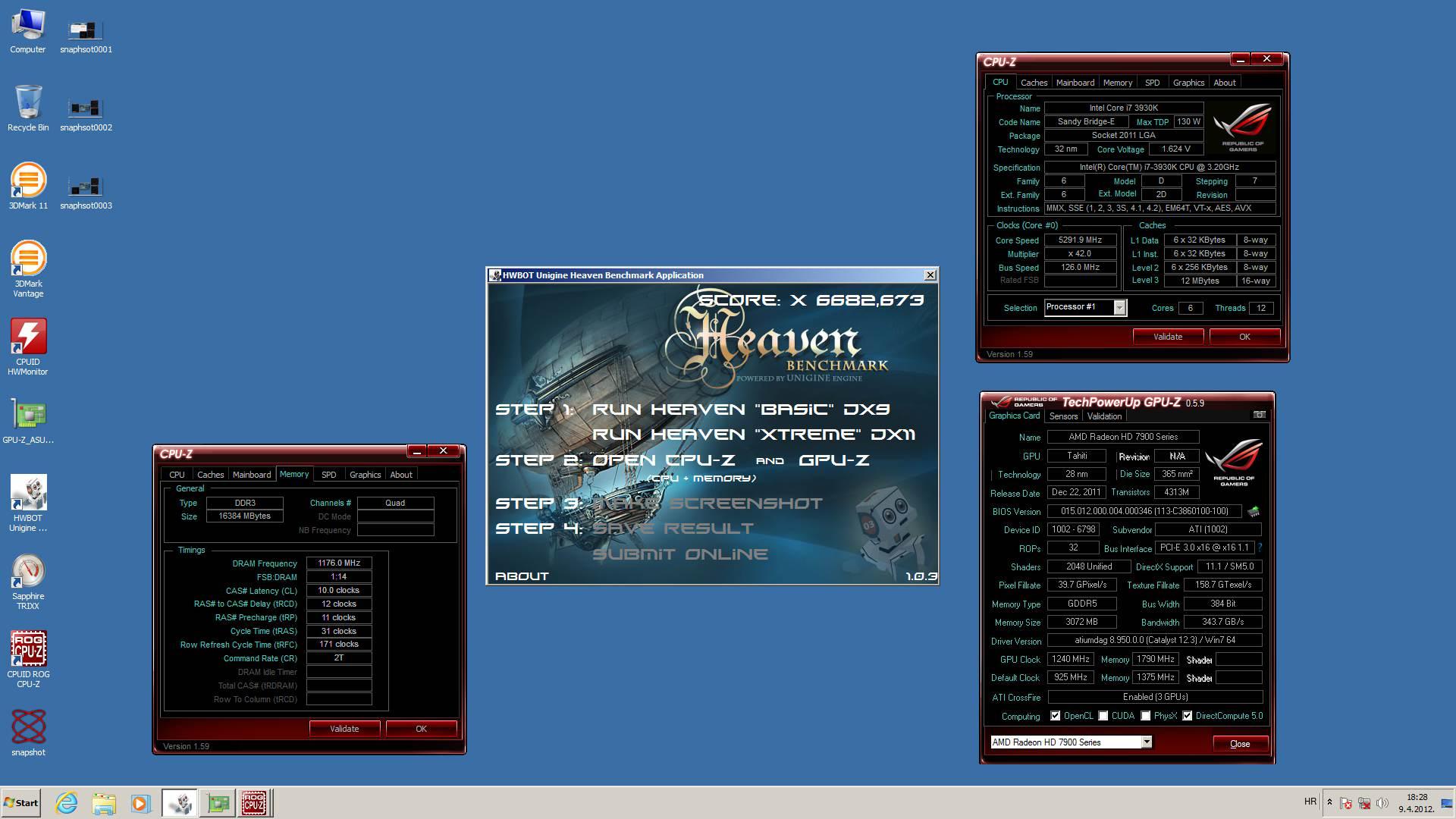This screenshot has height=819, width=1456.
Task: Open snaphsot0002 image file
Action: pyautogui.click(x=86, y=115)
